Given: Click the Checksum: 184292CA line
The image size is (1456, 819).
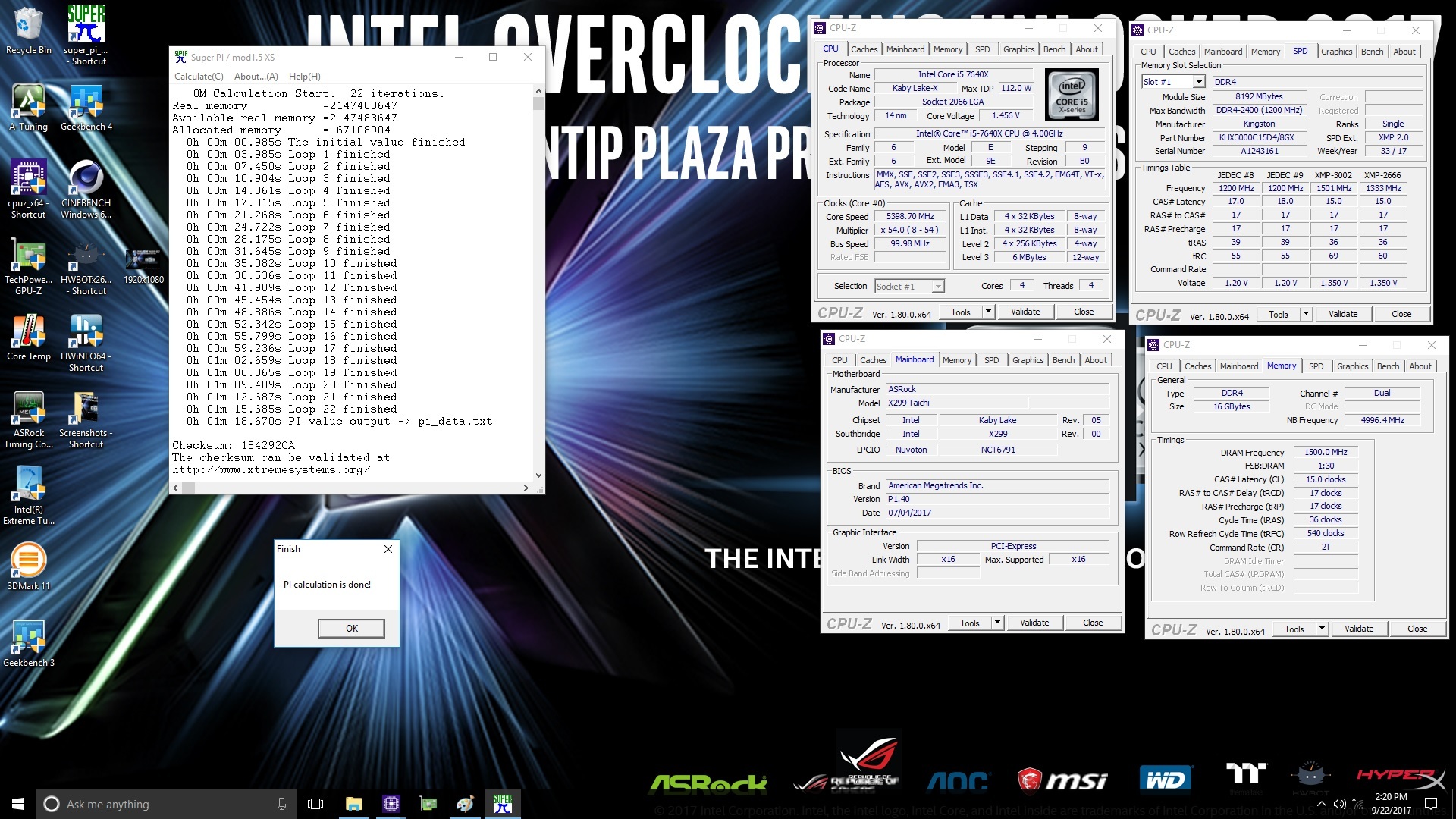Looking at the screenshot, I should point(234,445).
